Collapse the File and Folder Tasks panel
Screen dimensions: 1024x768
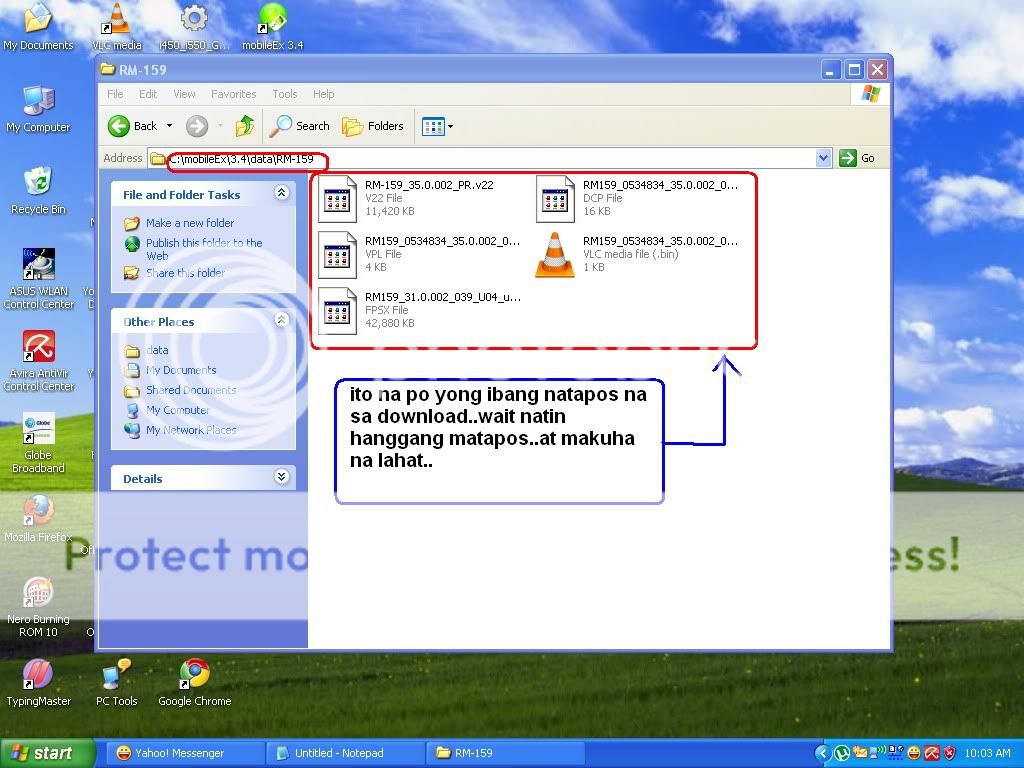pos(281,193)
